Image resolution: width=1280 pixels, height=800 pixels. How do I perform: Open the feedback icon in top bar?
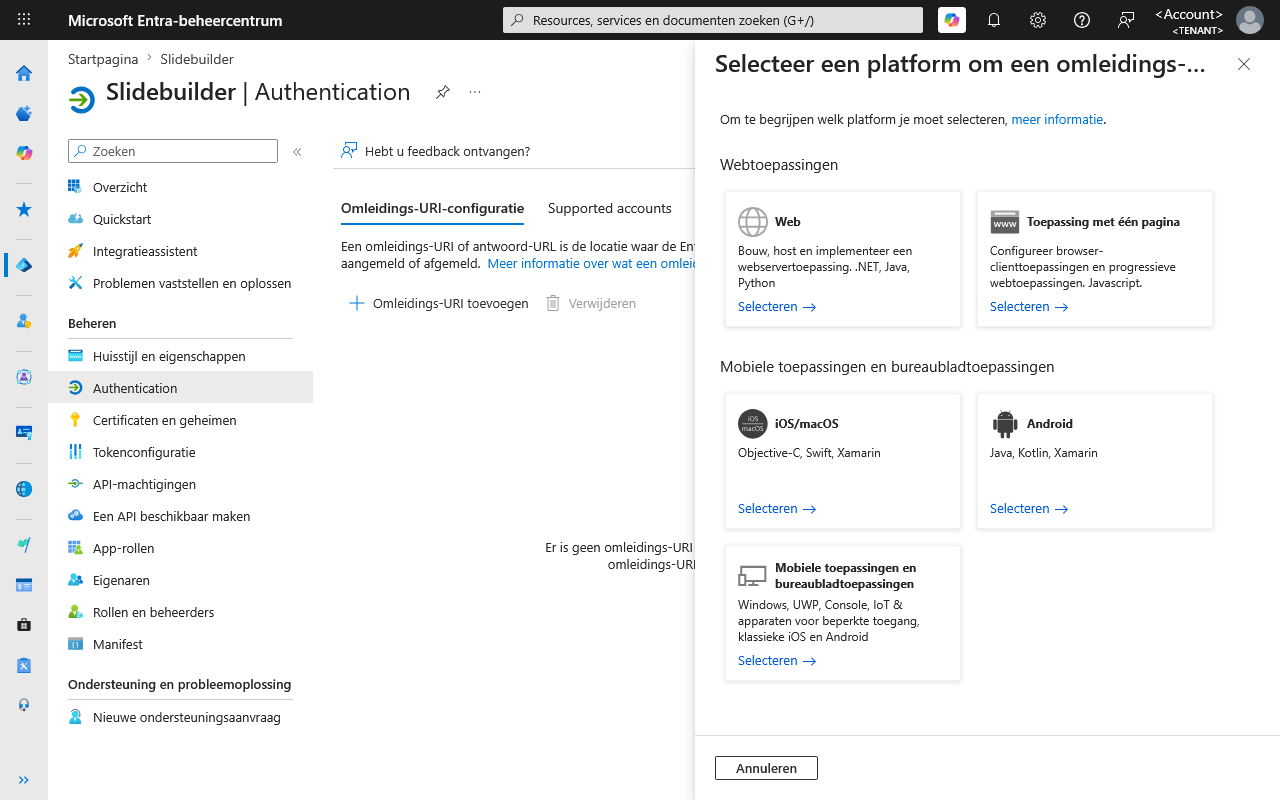pyautogui.click(x=1126, y=20)
